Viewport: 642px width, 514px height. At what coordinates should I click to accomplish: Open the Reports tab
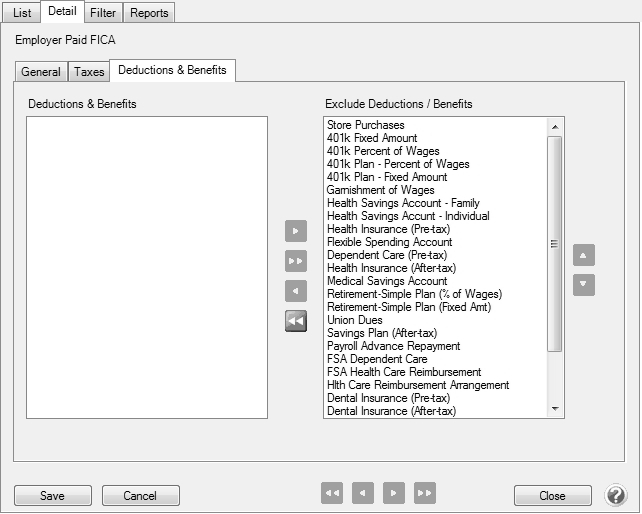pyautogui.click(x=149, y=13)
